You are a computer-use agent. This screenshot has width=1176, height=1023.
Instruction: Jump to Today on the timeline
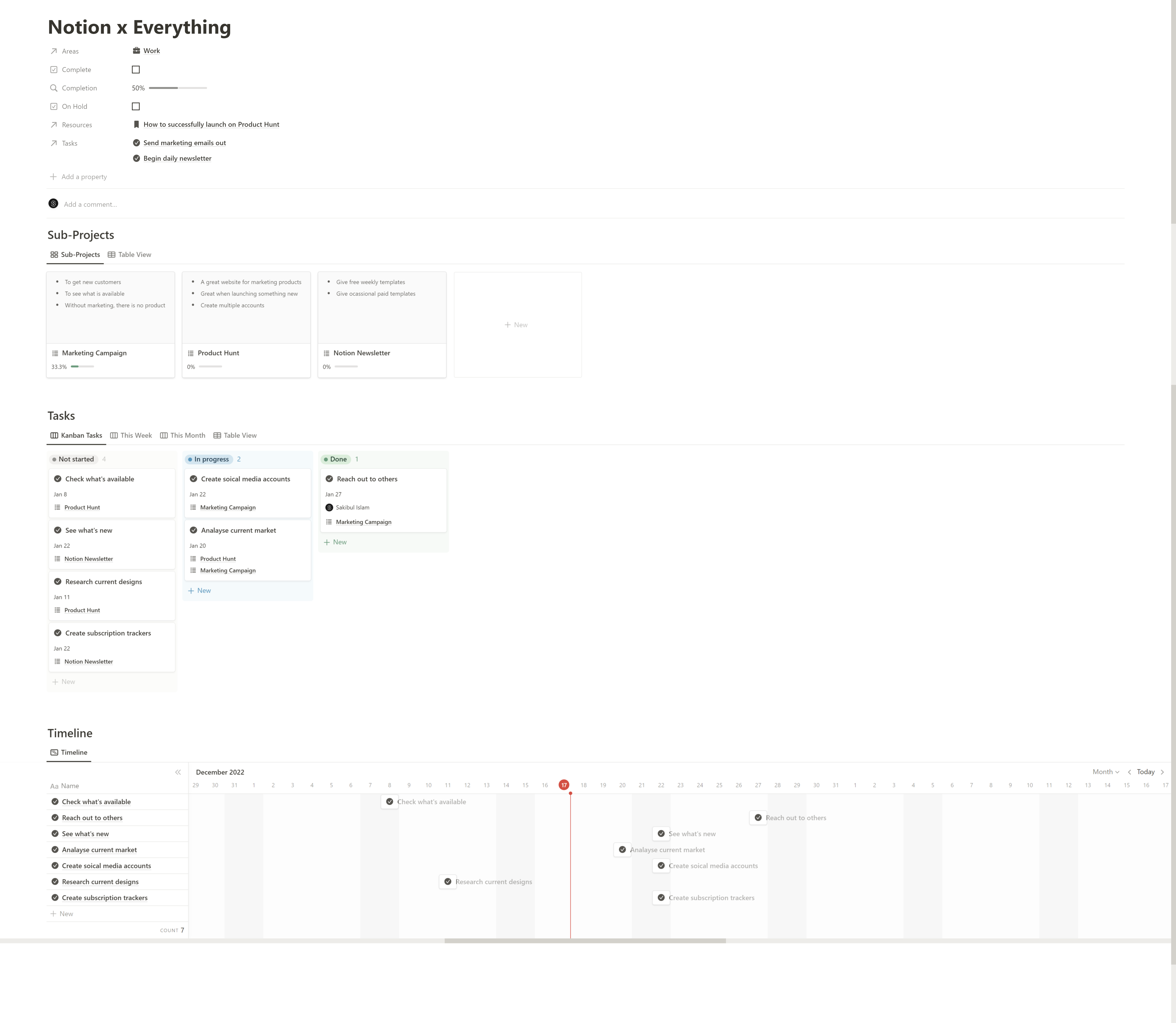click(1146, 772)
